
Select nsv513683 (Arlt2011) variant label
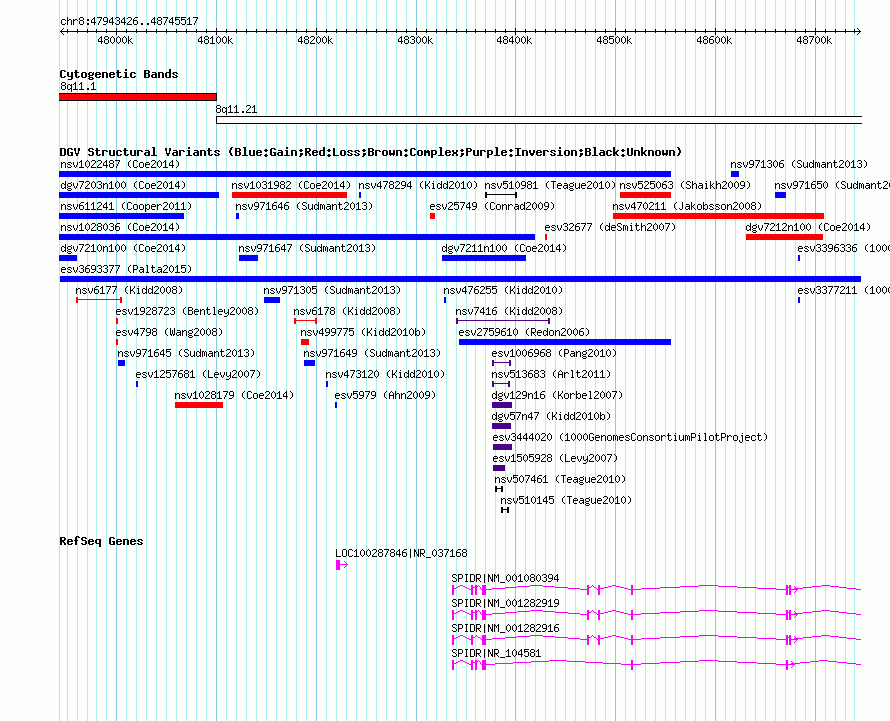pyautogui.click(x=551, y=374)
